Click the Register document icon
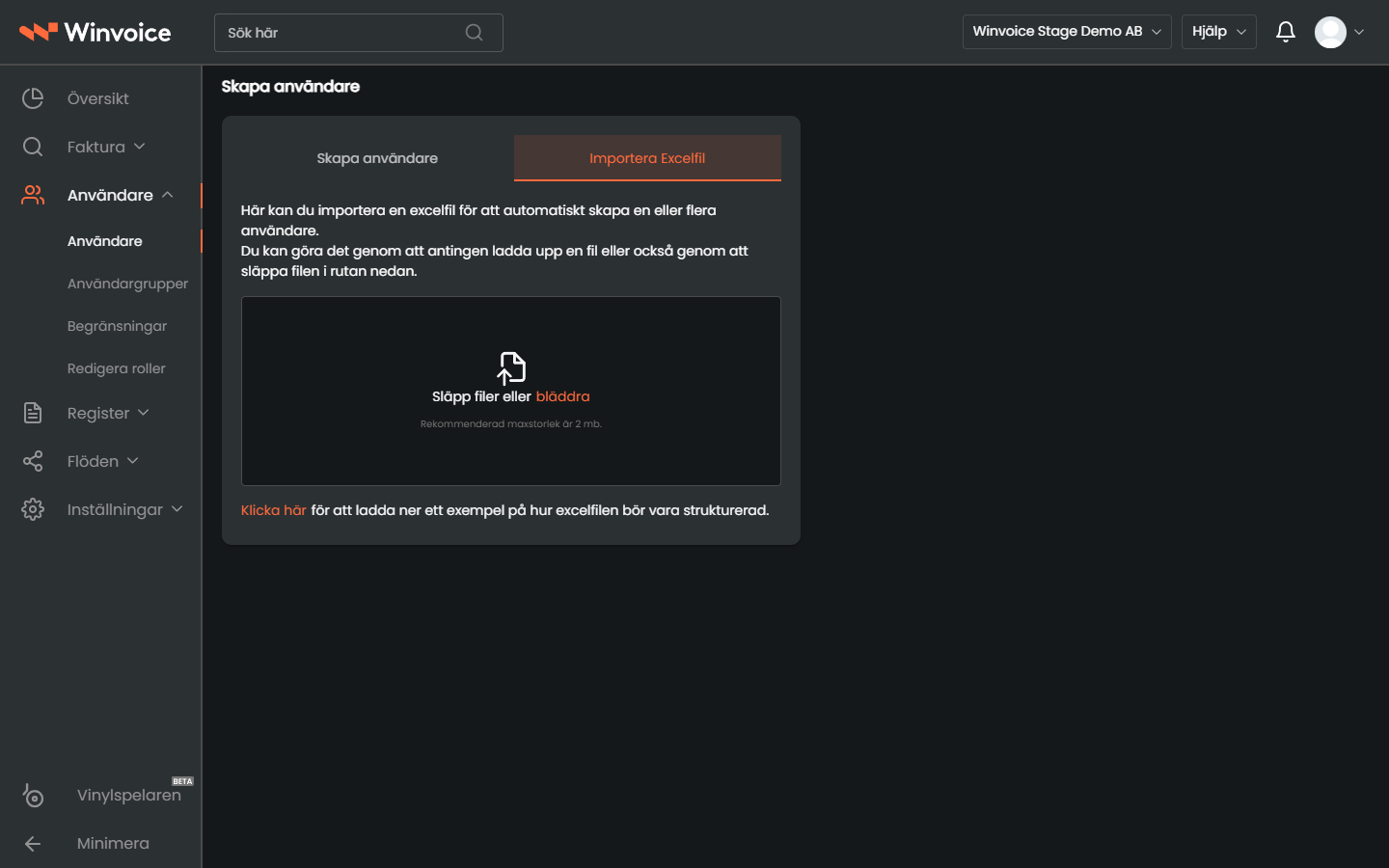 [33, 413]
